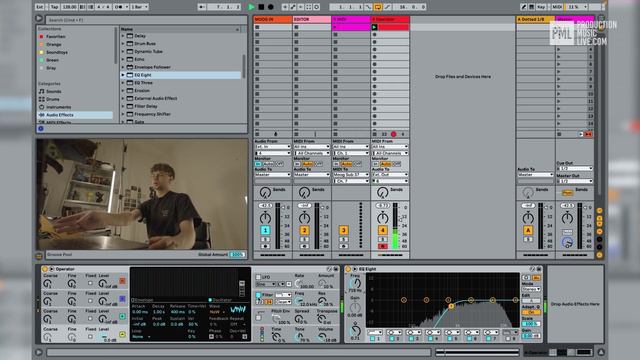Open the EQ Eight Mode Stereo dropdown
The width and height of the screenshot is (640, 360).
531,289
